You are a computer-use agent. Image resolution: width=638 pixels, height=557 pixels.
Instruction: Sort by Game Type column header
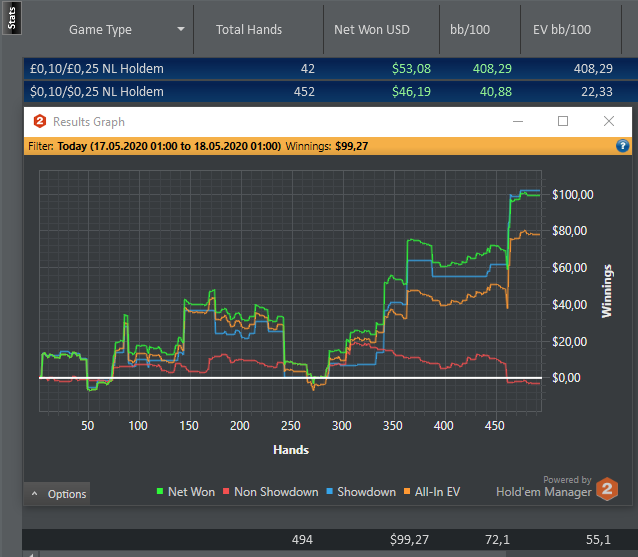point(100,30)
